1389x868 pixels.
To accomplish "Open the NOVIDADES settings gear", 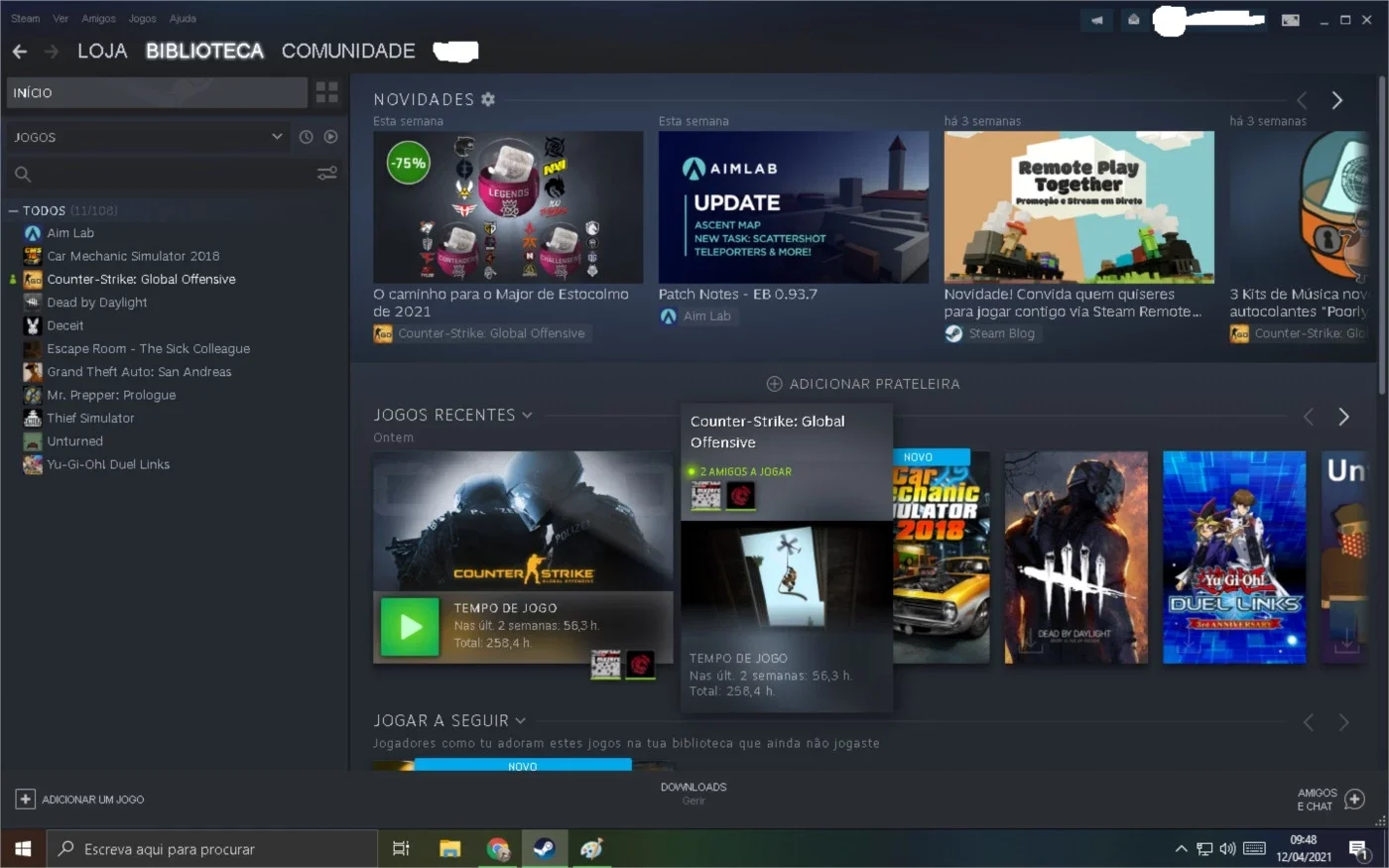I will tap(487, 99).
